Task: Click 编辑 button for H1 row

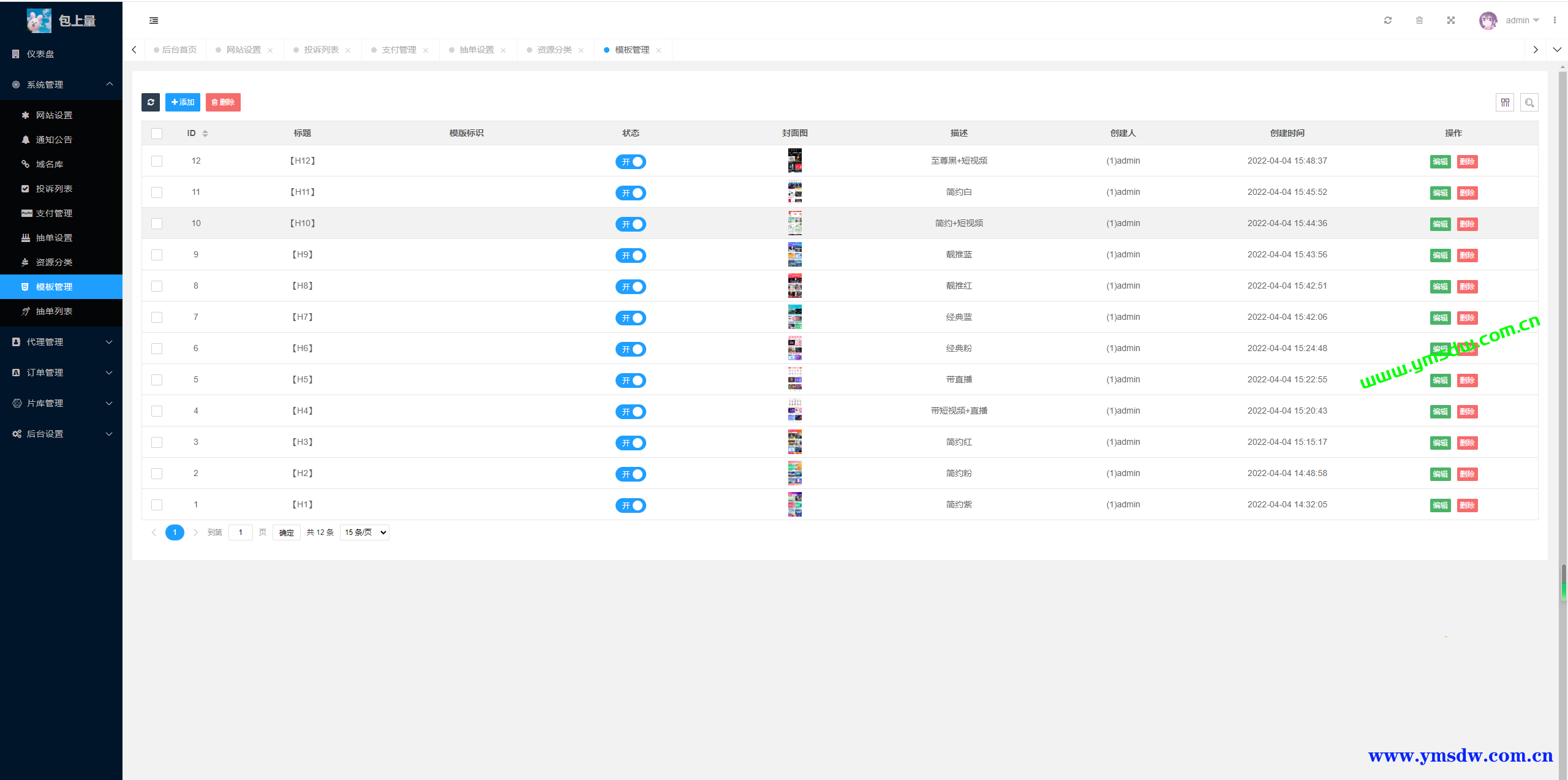Action: pos(1440,505)
